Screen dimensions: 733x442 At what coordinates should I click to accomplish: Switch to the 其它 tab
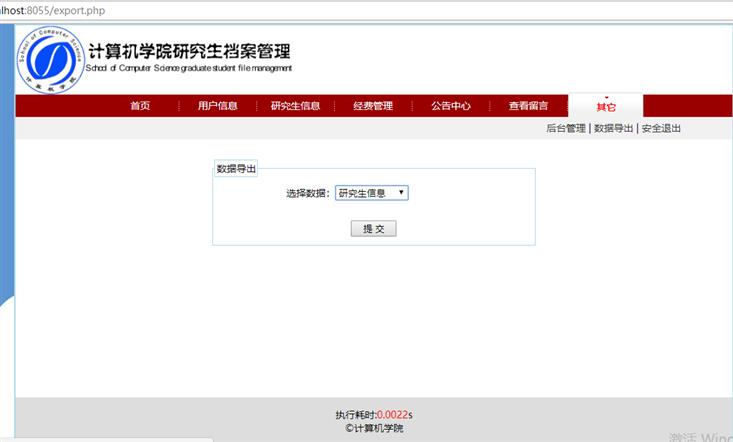[606, 106]
